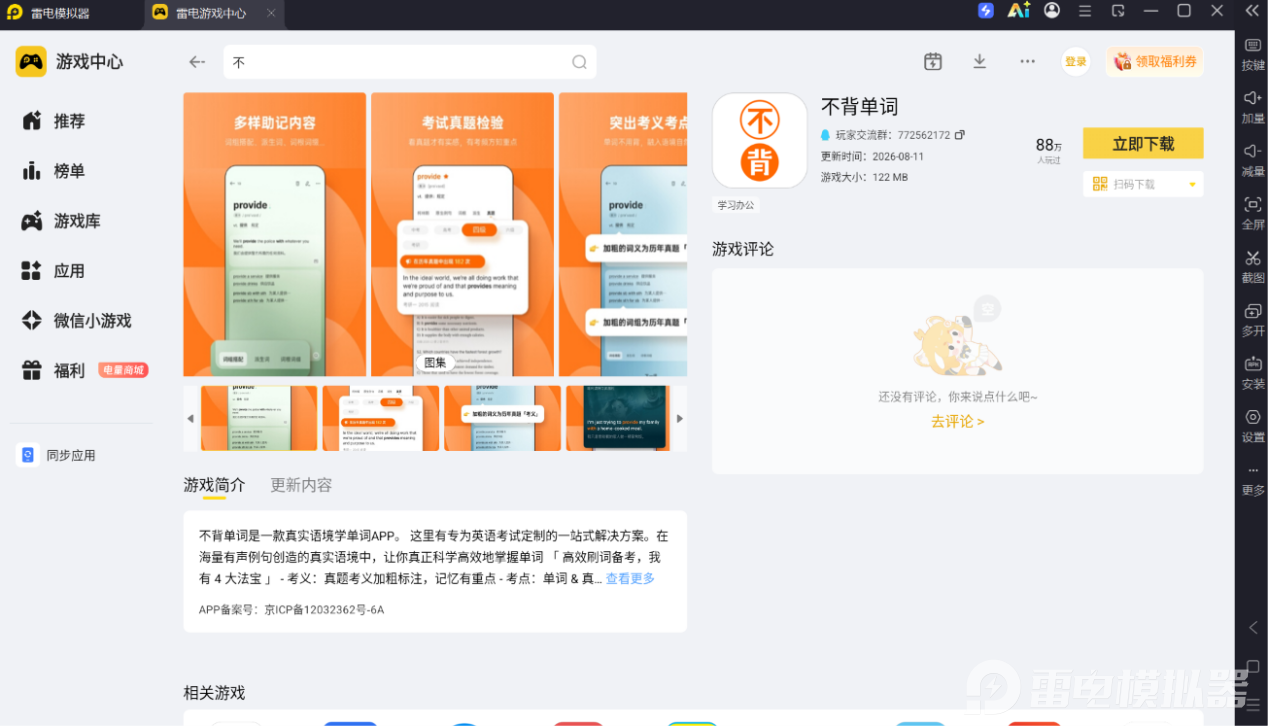Click the 图集 gallery button
The image size is (1268, 726).
click(434, 363)
